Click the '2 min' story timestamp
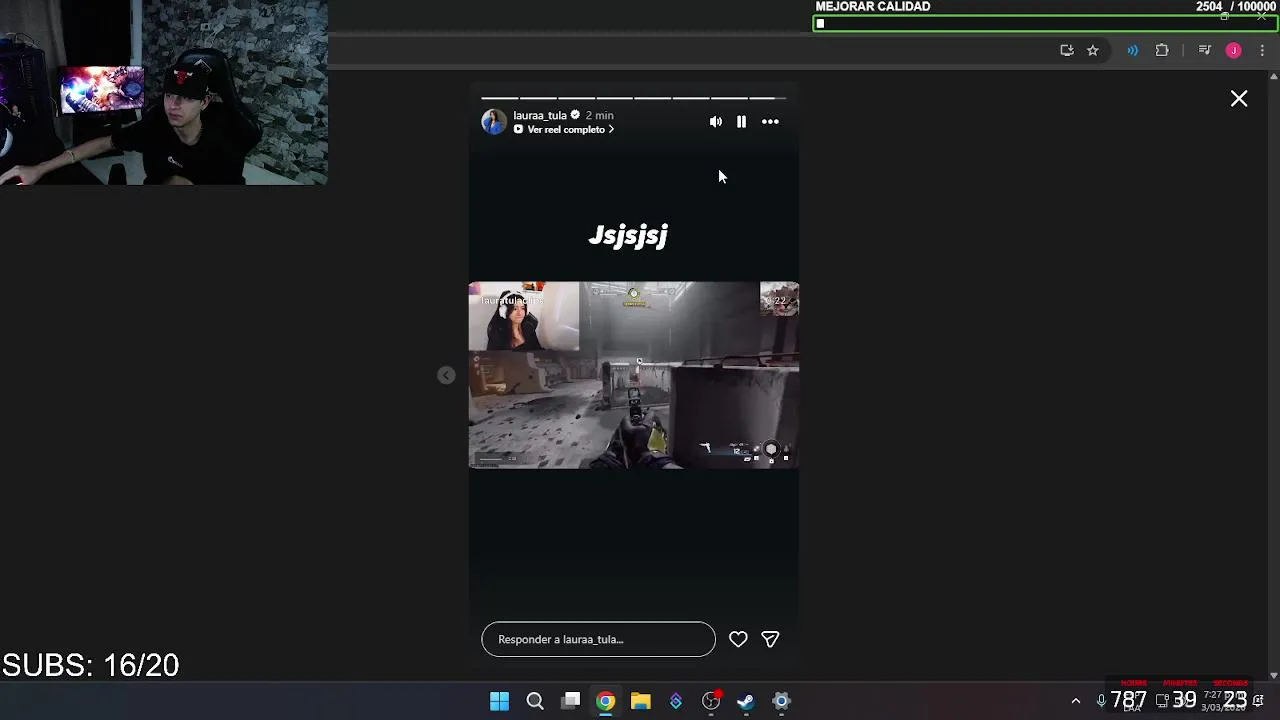Image resolution: width=1280 pixels, height=720 pixels. [x=599, y=115]
